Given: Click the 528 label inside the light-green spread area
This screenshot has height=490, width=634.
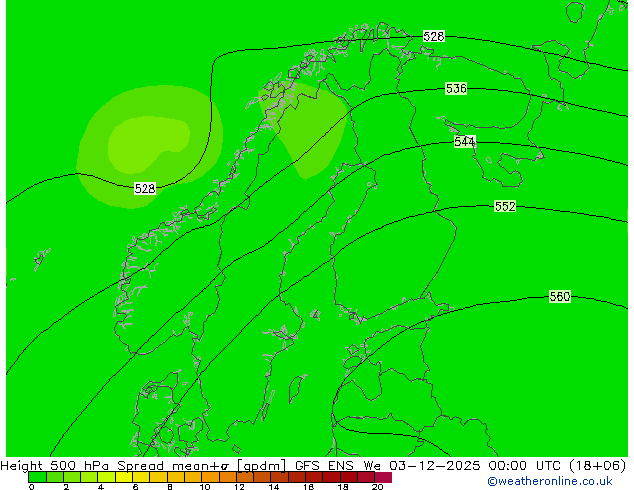Looking at the screenshot, I should pyautogui.click(x=145, y=188).
